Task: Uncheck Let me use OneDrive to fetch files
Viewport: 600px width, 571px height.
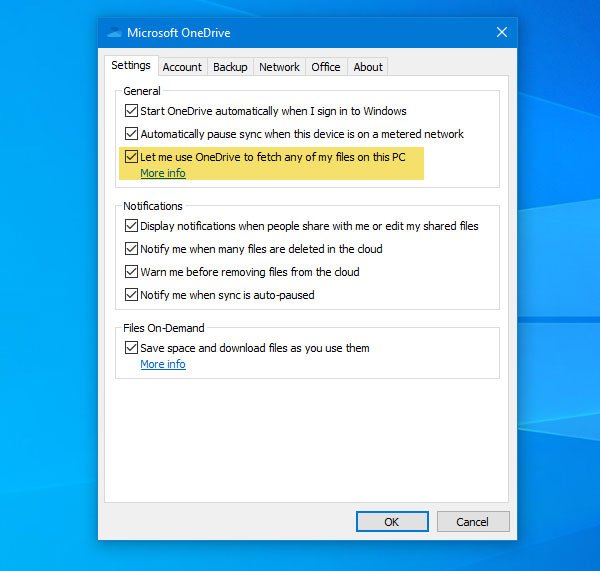Action: [131, 157]
